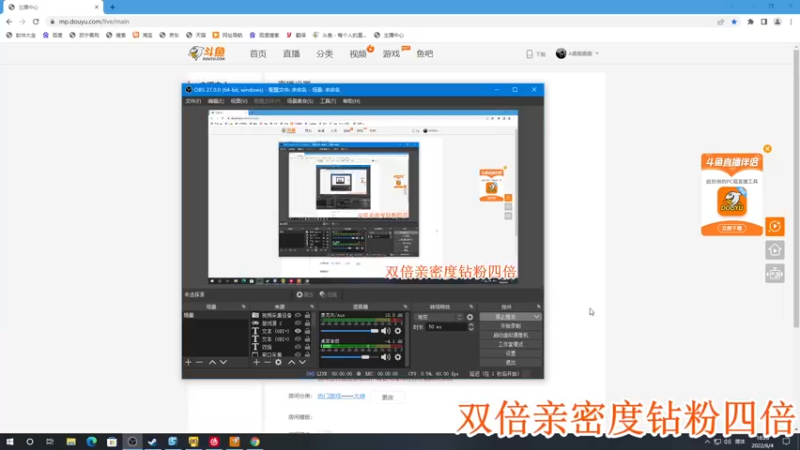Viewport: 800px width, 450px height.
Task: Click the phone download icon on Douyu
Action: click(x=530, y=54)
